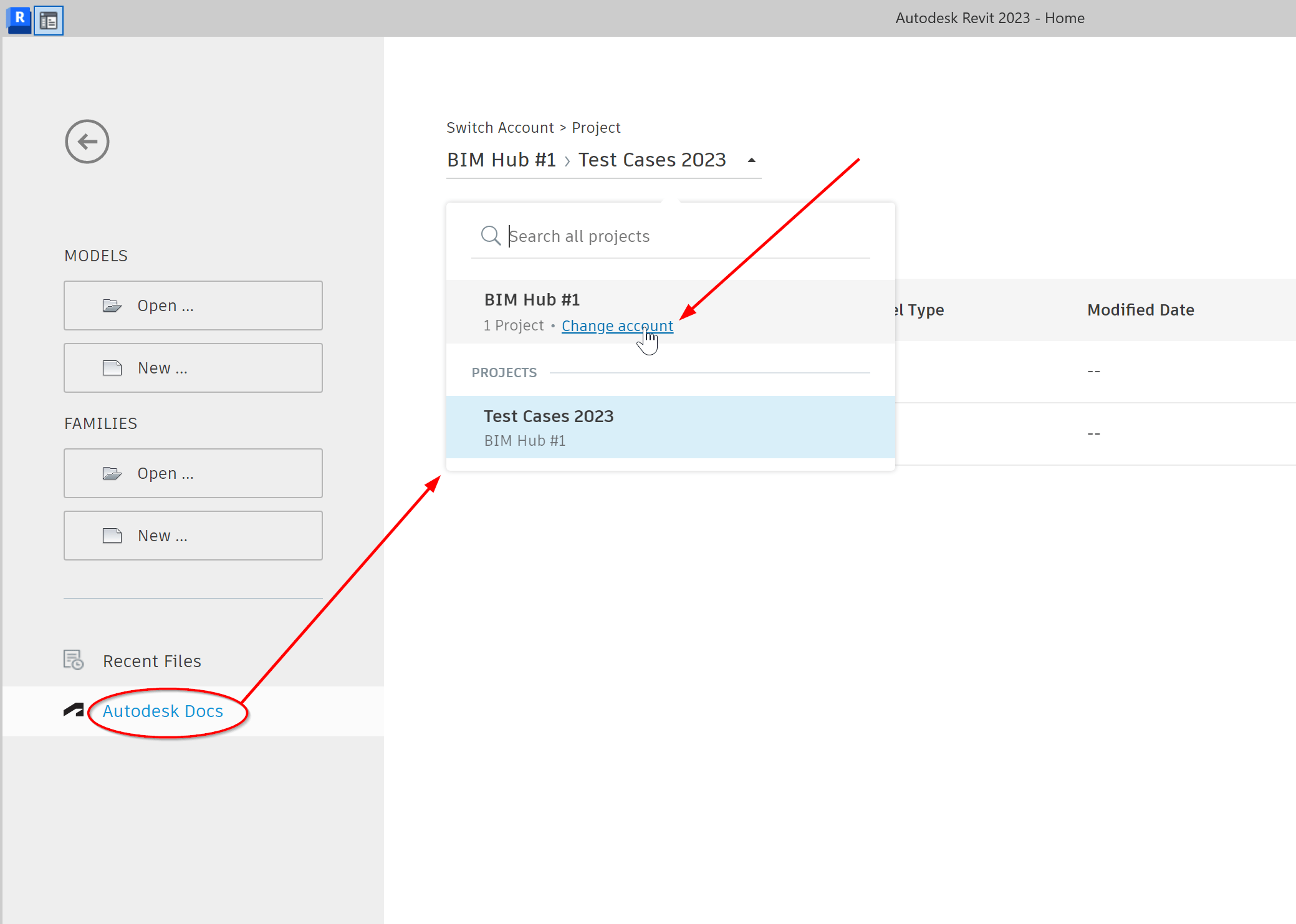Click the Switch Account breadcrumb text
The image size is (1296, 924).
tap(500, 128)
